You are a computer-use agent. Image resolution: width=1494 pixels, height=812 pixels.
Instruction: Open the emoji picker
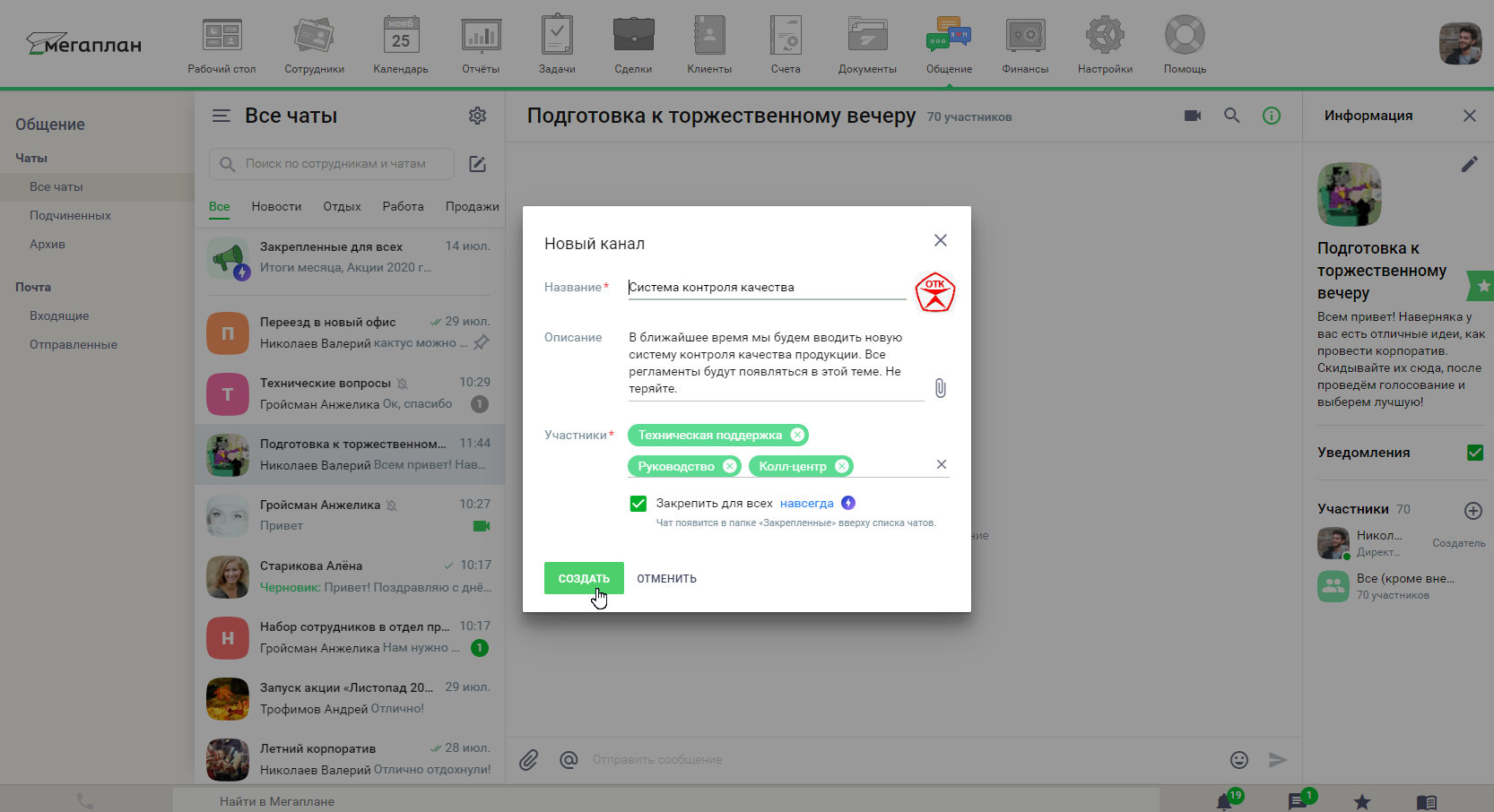(x=1239, y=760)
